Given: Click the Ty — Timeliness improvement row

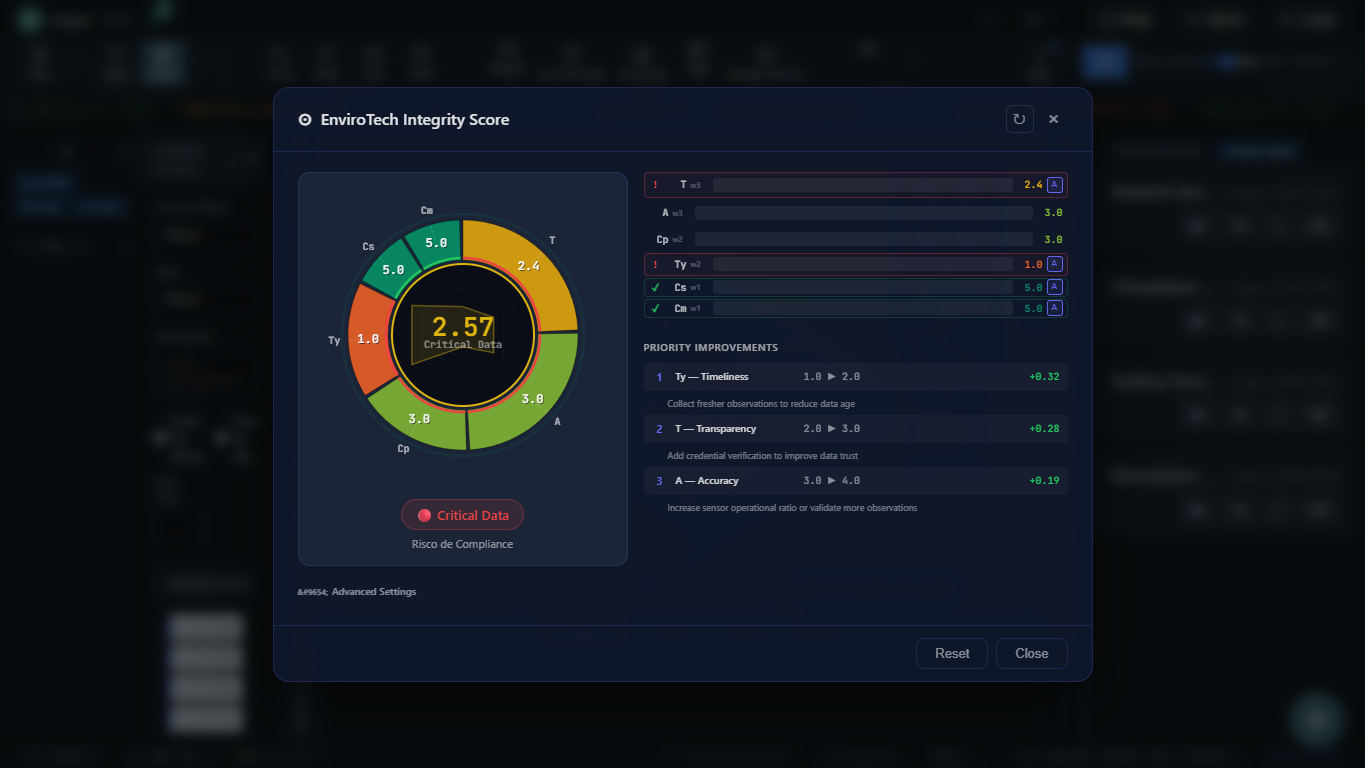Looking at the screenshot, I should coord(856,377).
